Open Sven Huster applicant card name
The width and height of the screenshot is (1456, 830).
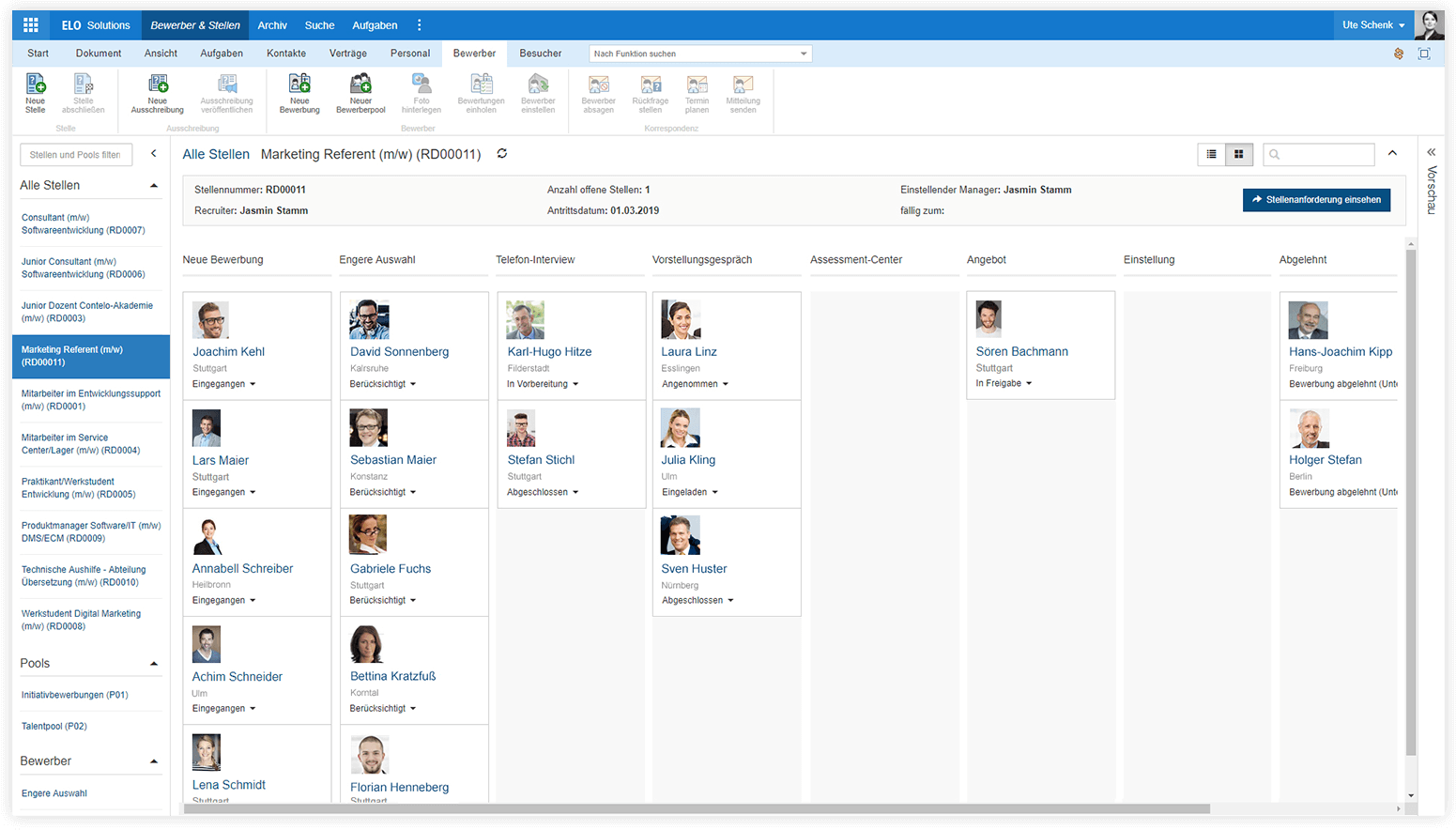coord(694,569)
